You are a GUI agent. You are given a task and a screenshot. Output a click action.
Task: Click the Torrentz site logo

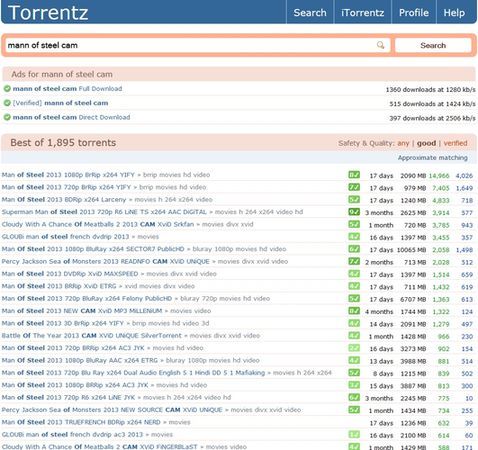[x=48, y=12]
